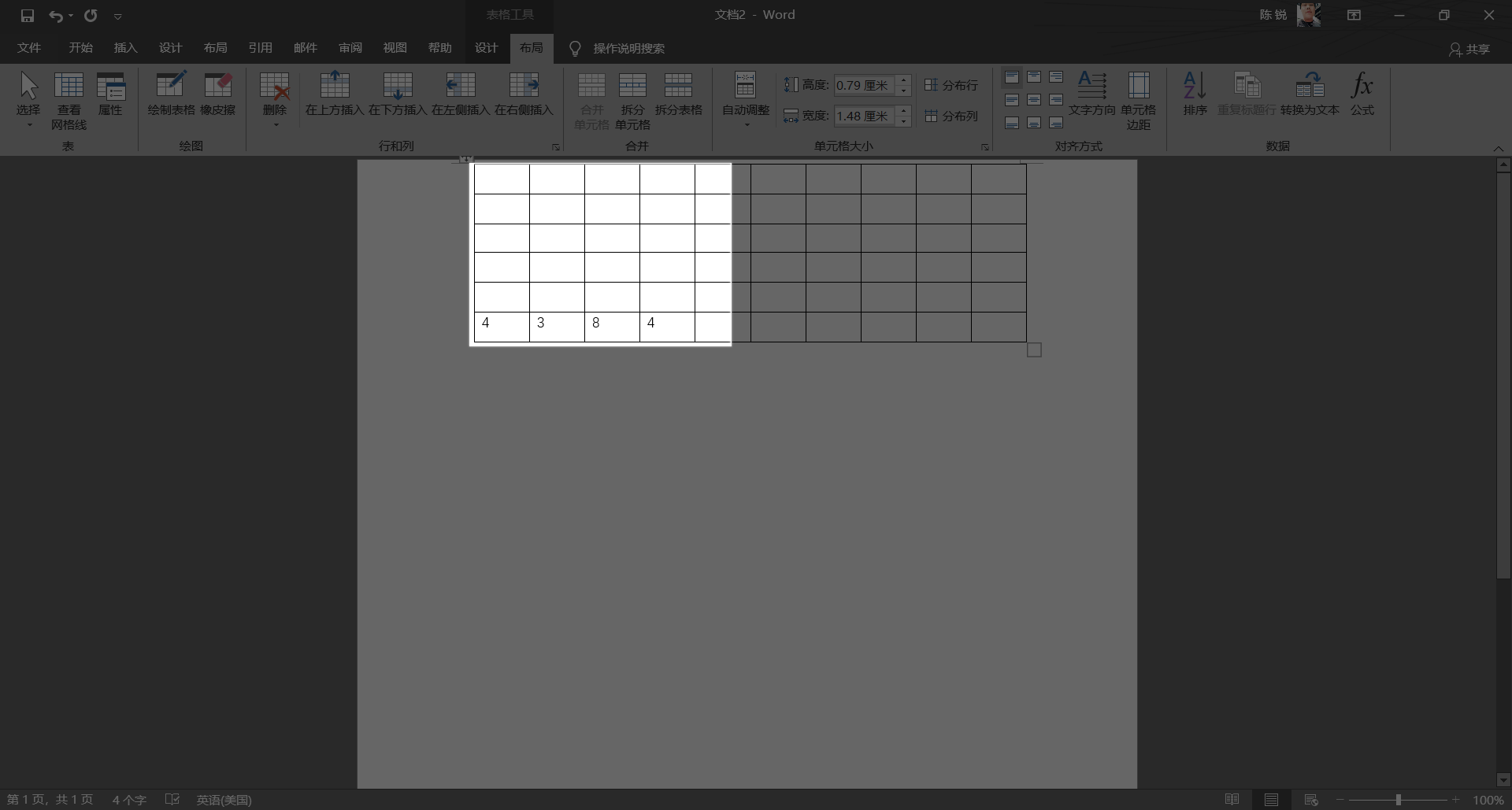Collapse the ribbon with the arrow
1512x810 pixels.
pos(1498,148)
